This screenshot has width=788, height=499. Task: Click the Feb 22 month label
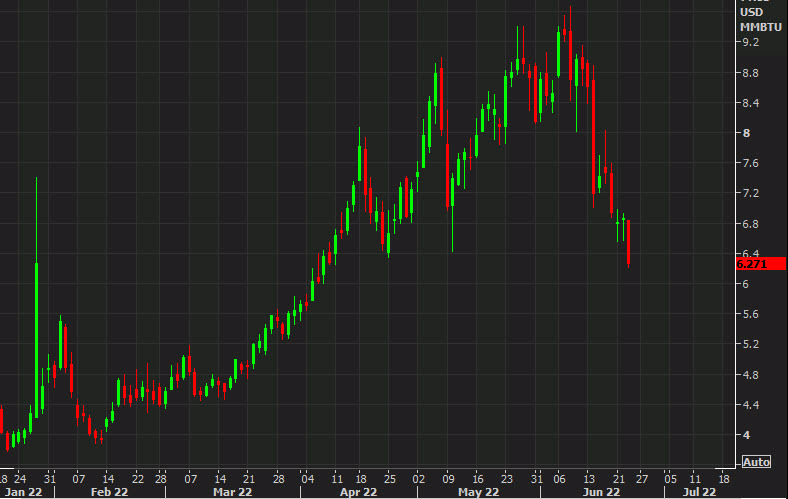click(x=109, y=492)
